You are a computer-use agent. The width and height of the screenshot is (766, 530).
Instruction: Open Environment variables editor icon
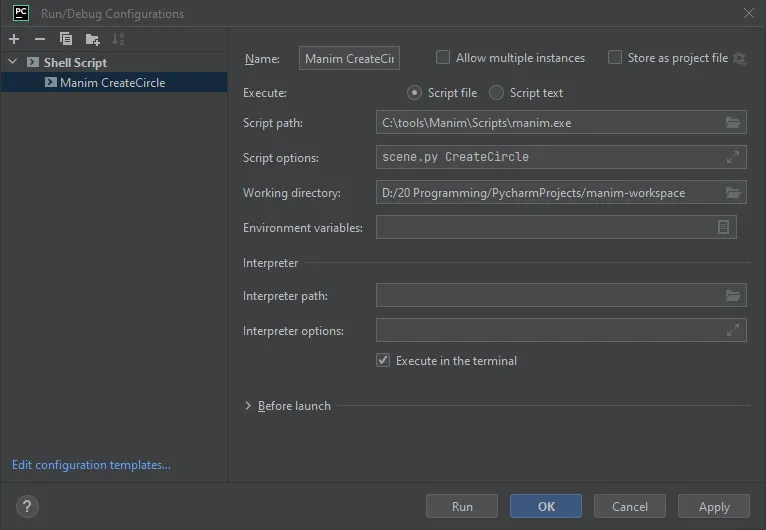click(x=723, y=228)
